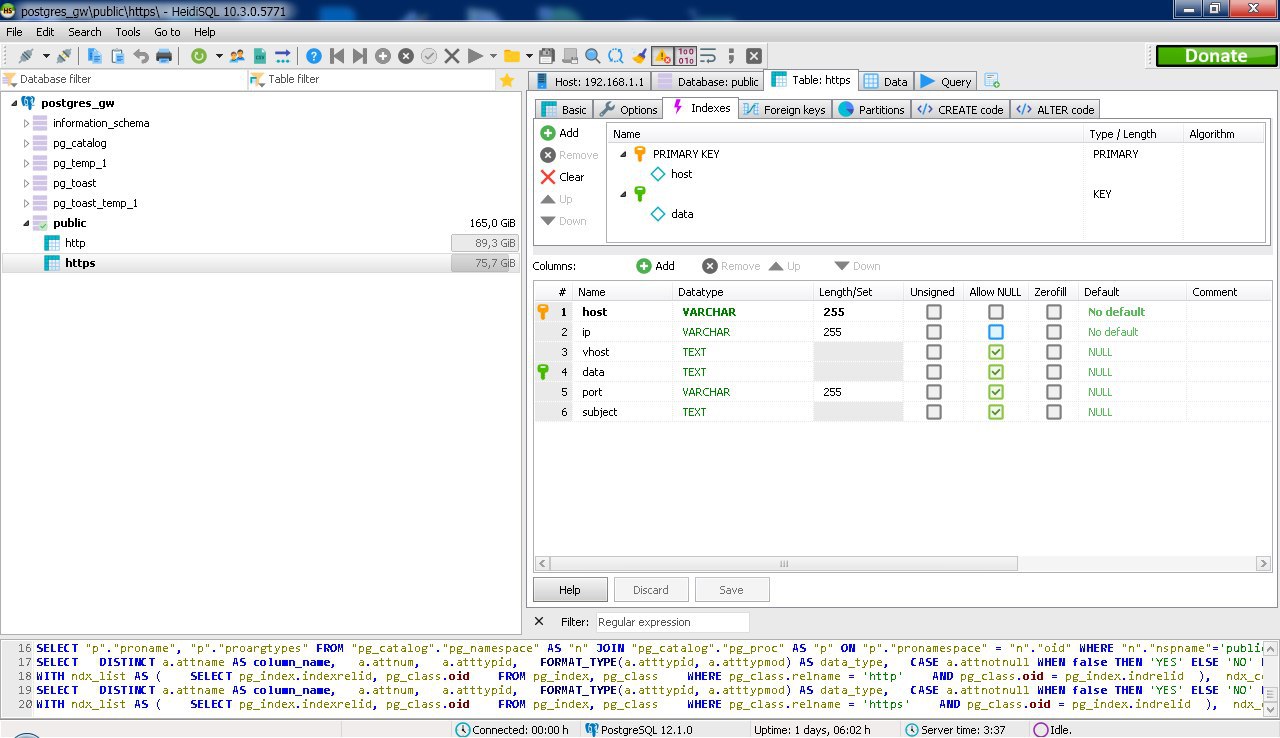The width and height of the screenshot is (1280, 738).
Task: Open the Tools menu
Action: click(128, 32)
